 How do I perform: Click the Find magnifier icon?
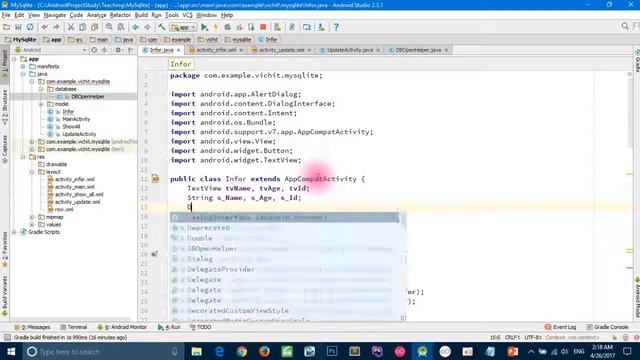pos(109,27)
